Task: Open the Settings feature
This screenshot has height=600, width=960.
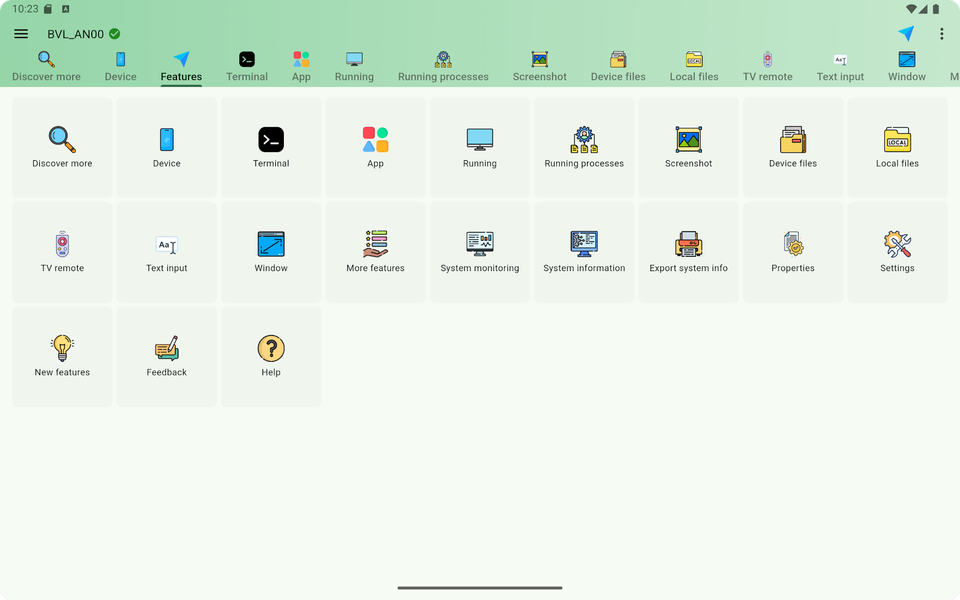Action: coord(897,251)
